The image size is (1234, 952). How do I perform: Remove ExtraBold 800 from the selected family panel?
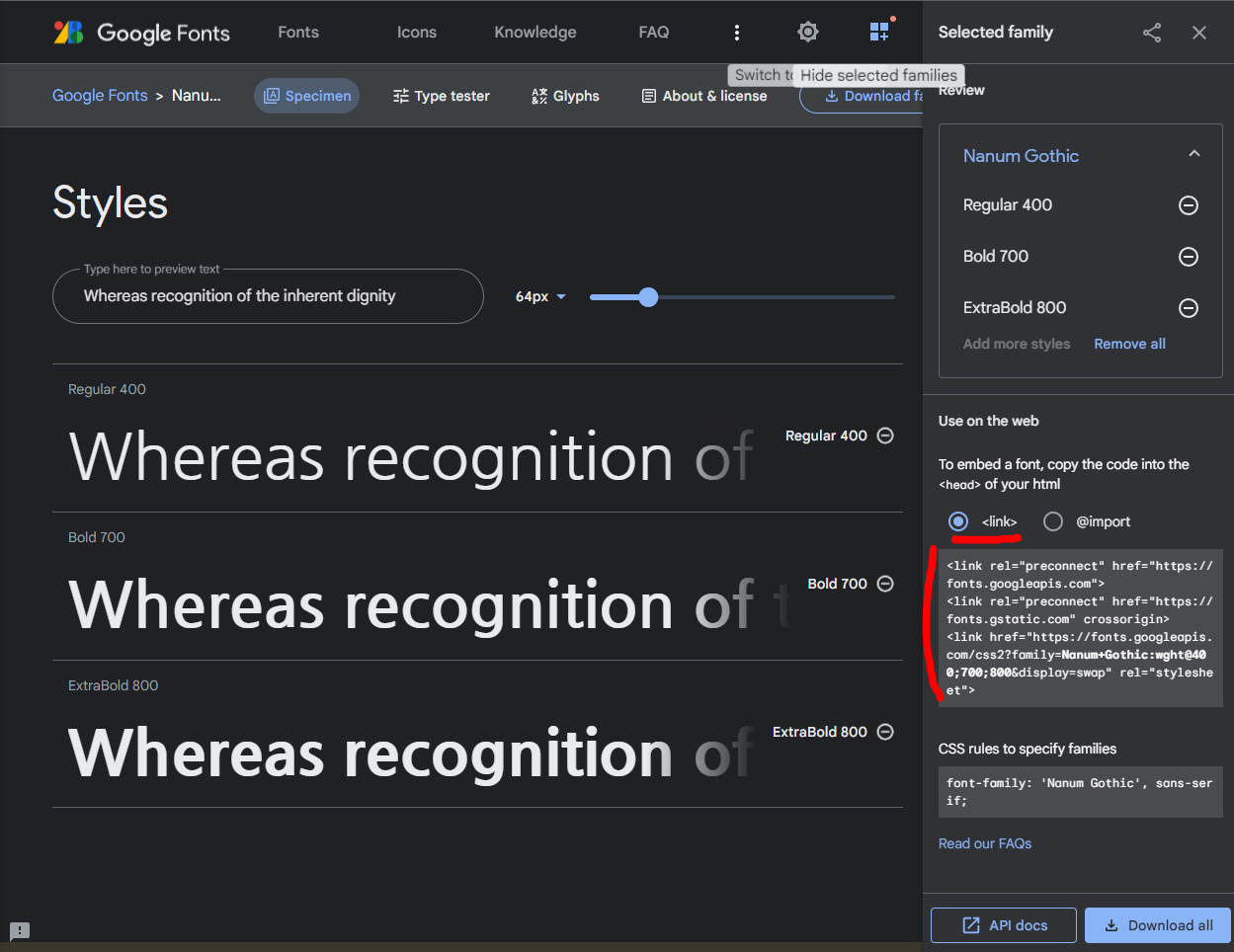(x=1189, y=308)
